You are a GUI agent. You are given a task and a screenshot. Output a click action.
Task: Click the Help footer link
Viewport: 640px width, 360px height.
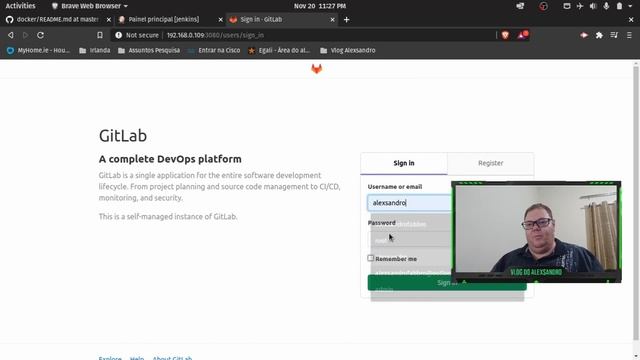coord(137,358)
